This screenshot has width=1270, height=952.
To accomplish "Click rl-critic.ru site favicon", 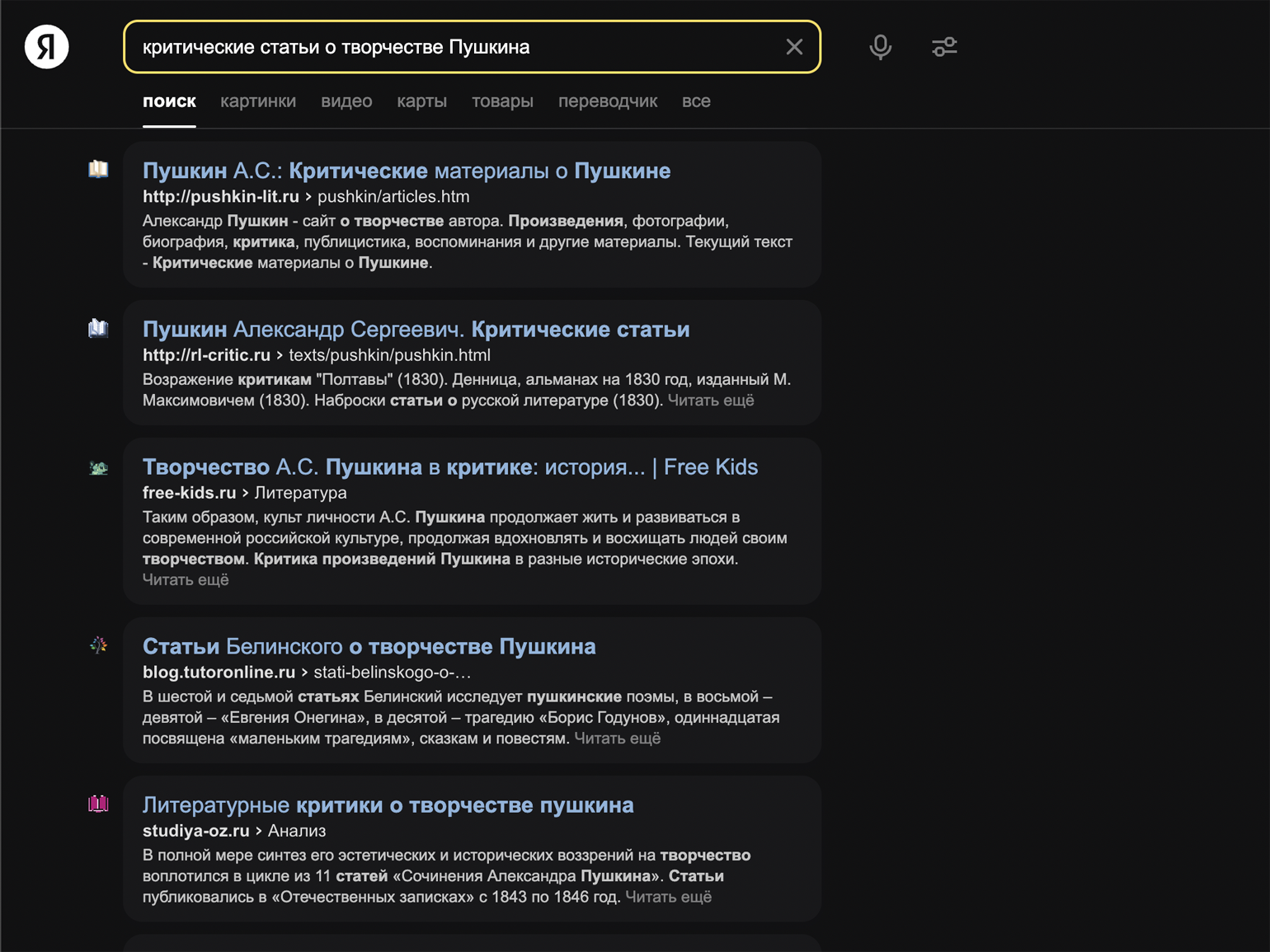I will tap(98, 328).
